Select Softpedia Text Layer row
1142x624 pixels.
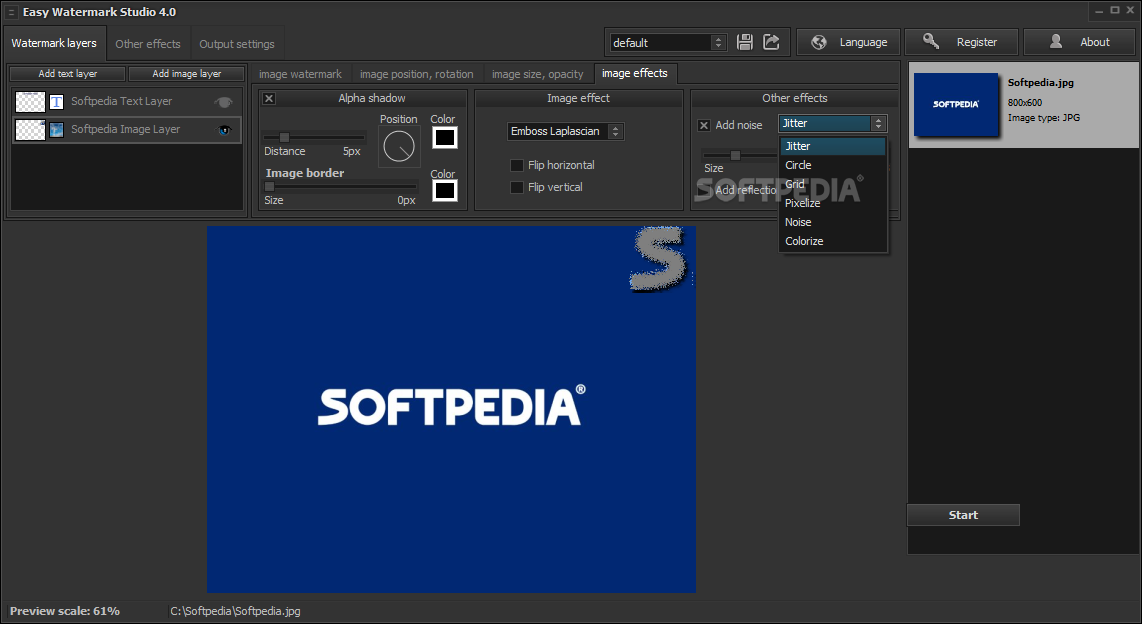click(127, 102)
